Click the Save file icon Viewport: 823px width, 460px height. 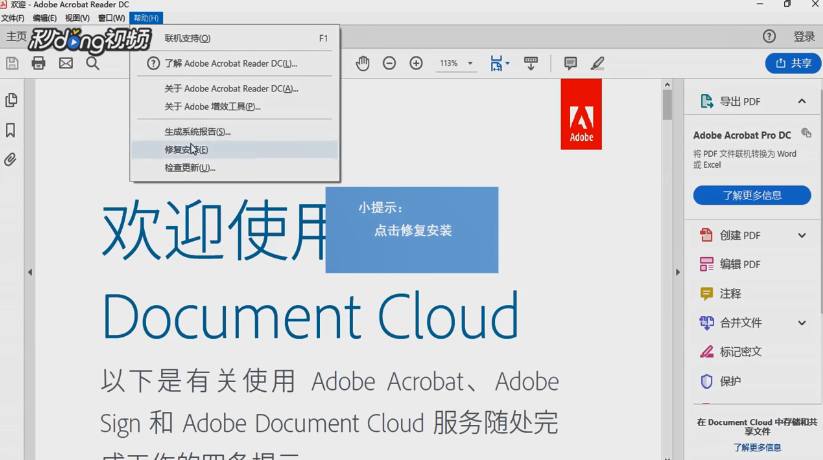click(12, 64)
